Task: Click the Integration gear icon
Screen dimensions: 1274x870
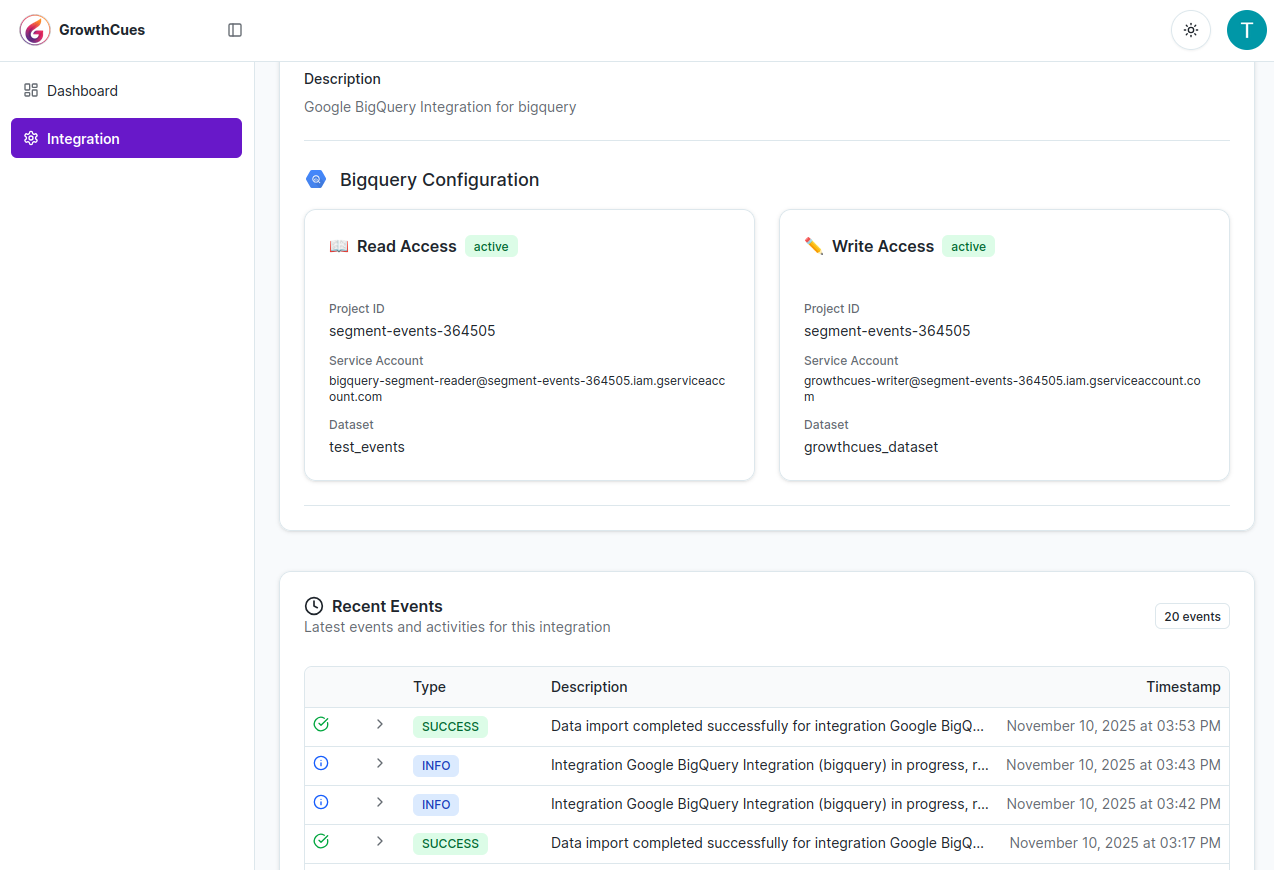Action: pos(29,138)
